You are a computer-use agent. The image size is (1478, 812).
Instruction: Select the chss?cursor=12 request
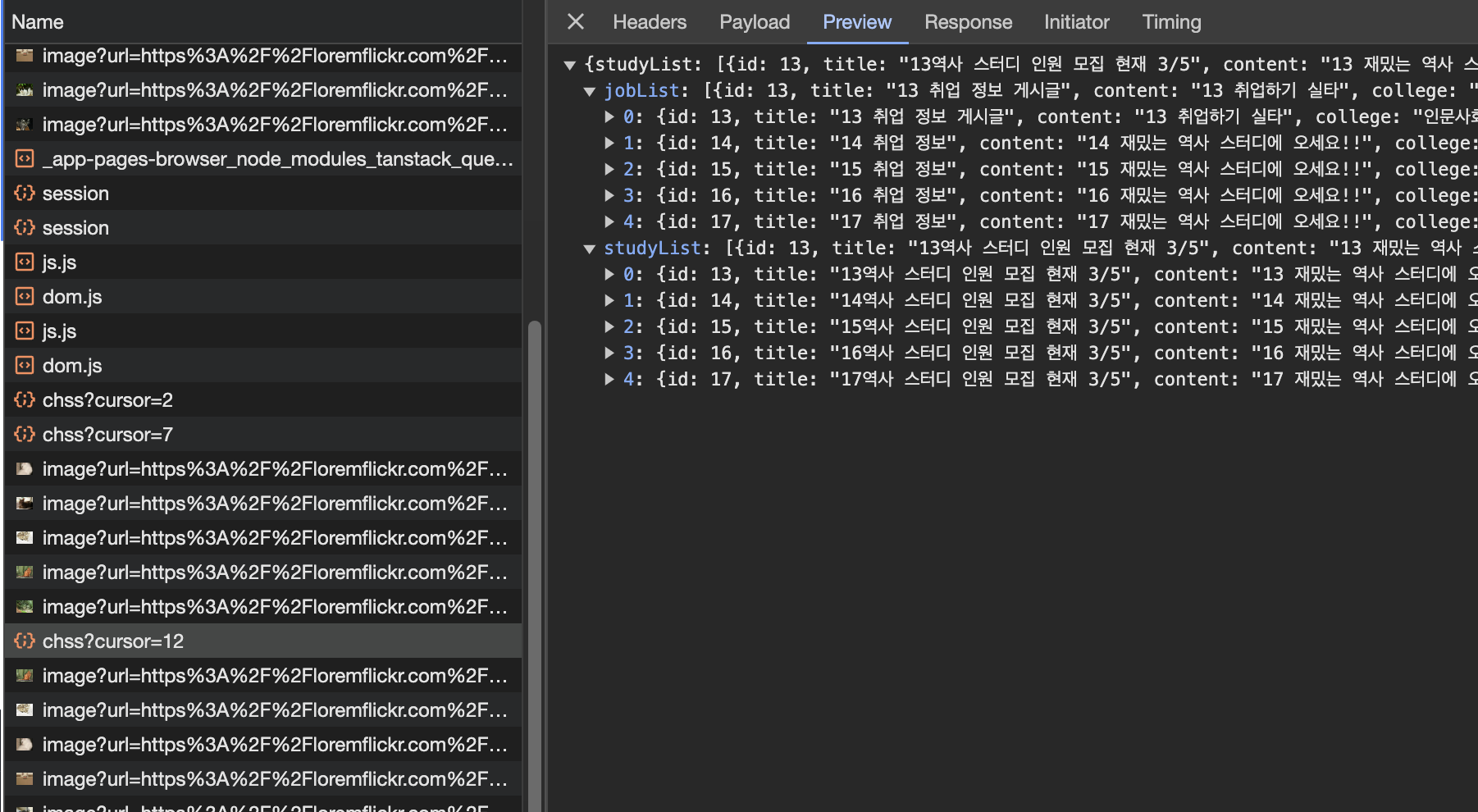[x=263, y=641]
